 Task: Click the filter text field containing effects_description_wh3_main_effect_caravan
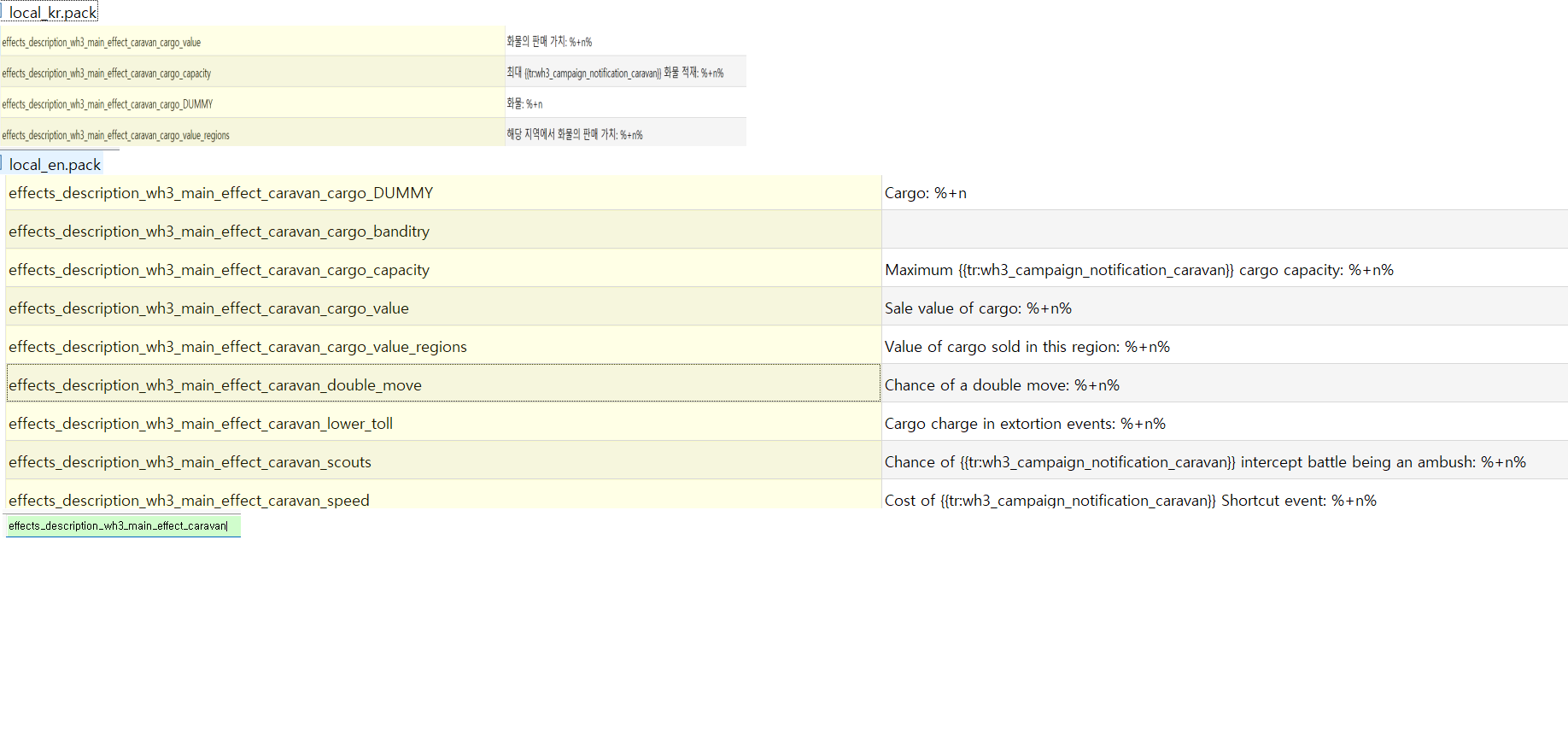[122, 526]
